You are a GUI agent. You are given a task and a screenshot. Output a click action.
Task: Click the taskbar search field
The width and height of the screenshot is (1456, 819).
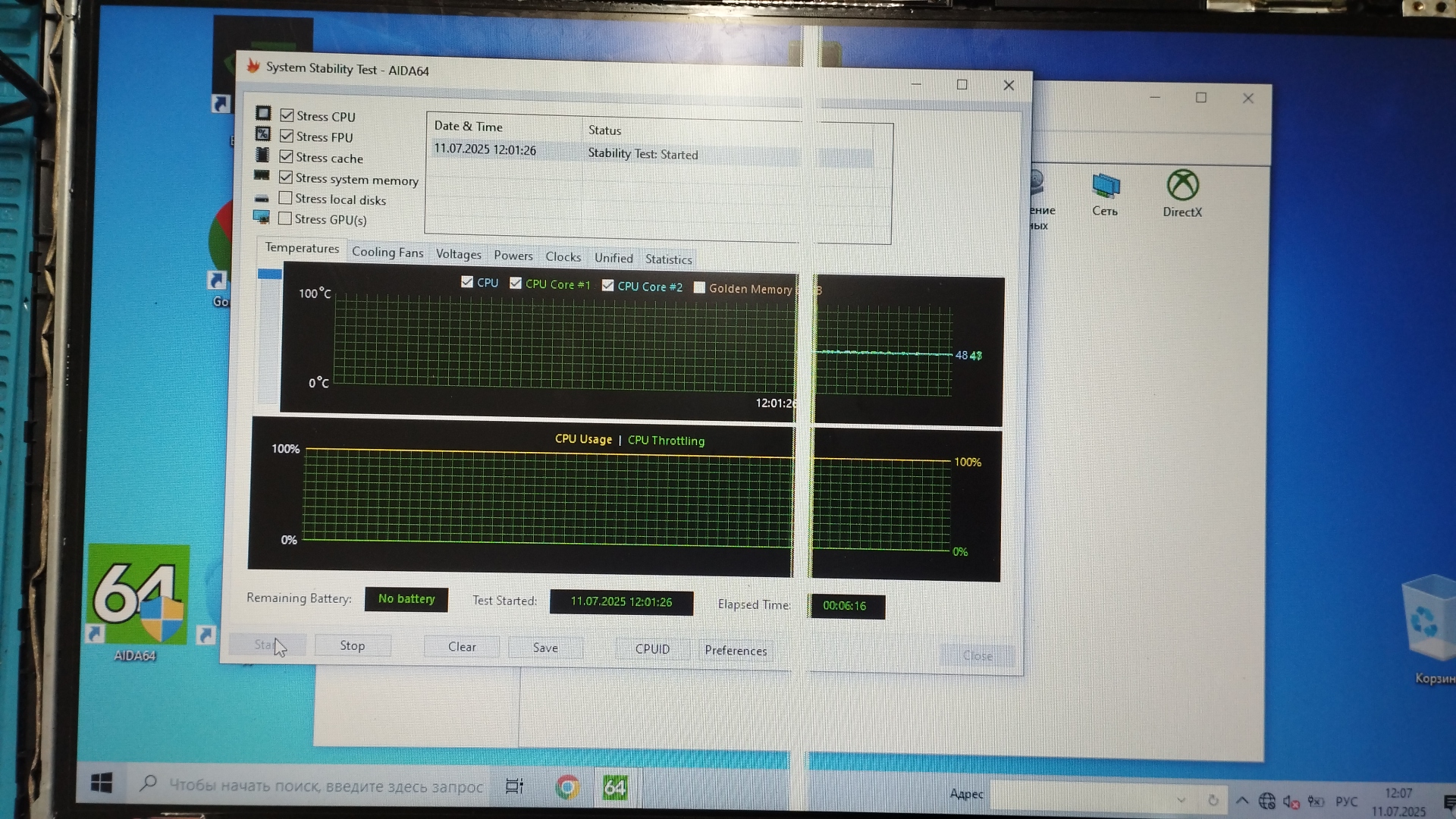point(326,786)
